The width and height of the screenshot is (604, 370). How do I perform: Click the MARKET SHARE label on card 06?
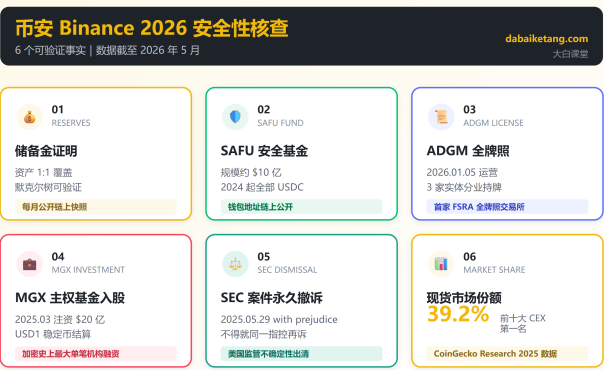(494, 270)
